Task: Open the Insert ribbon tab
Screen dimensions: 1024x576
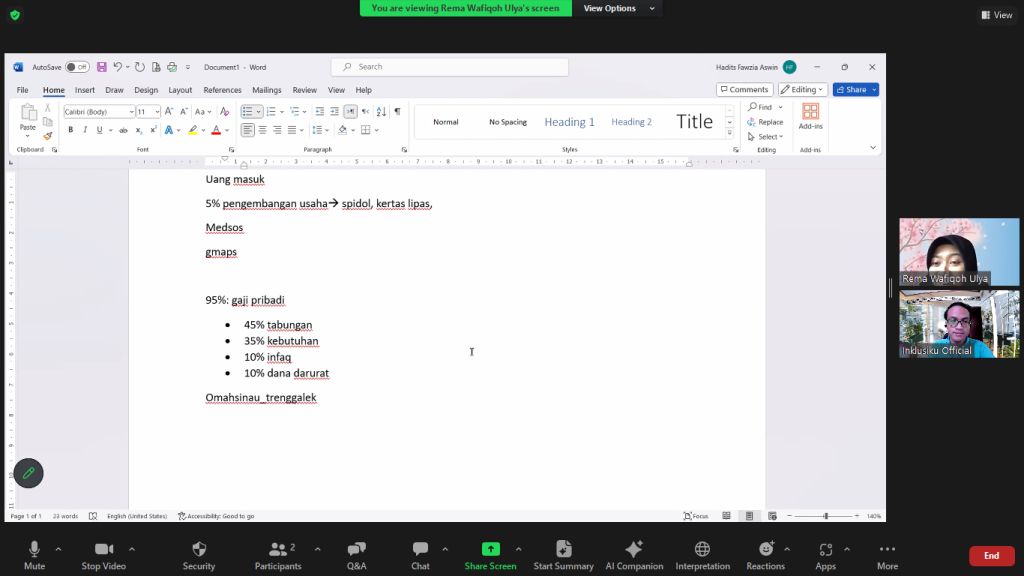Action: [x=85, y=90]
